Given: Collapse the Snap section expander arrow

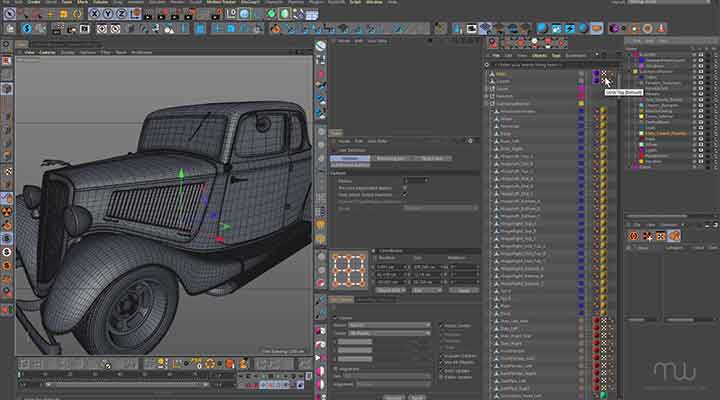Looking at the screenshot, I should pyautogui.click(x=335, y=318).
